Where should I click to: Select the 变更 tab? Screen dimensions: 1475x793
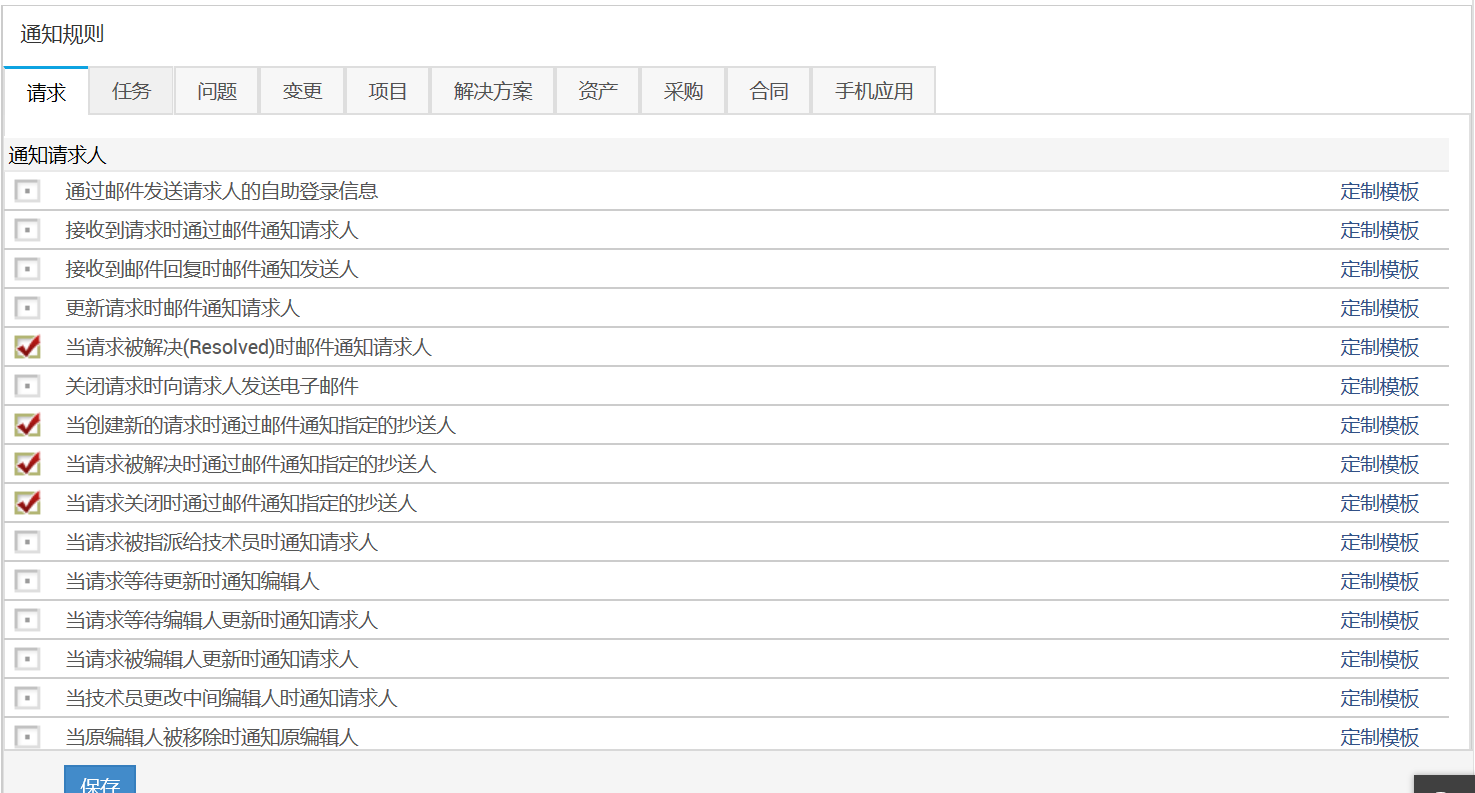(302, 91)
